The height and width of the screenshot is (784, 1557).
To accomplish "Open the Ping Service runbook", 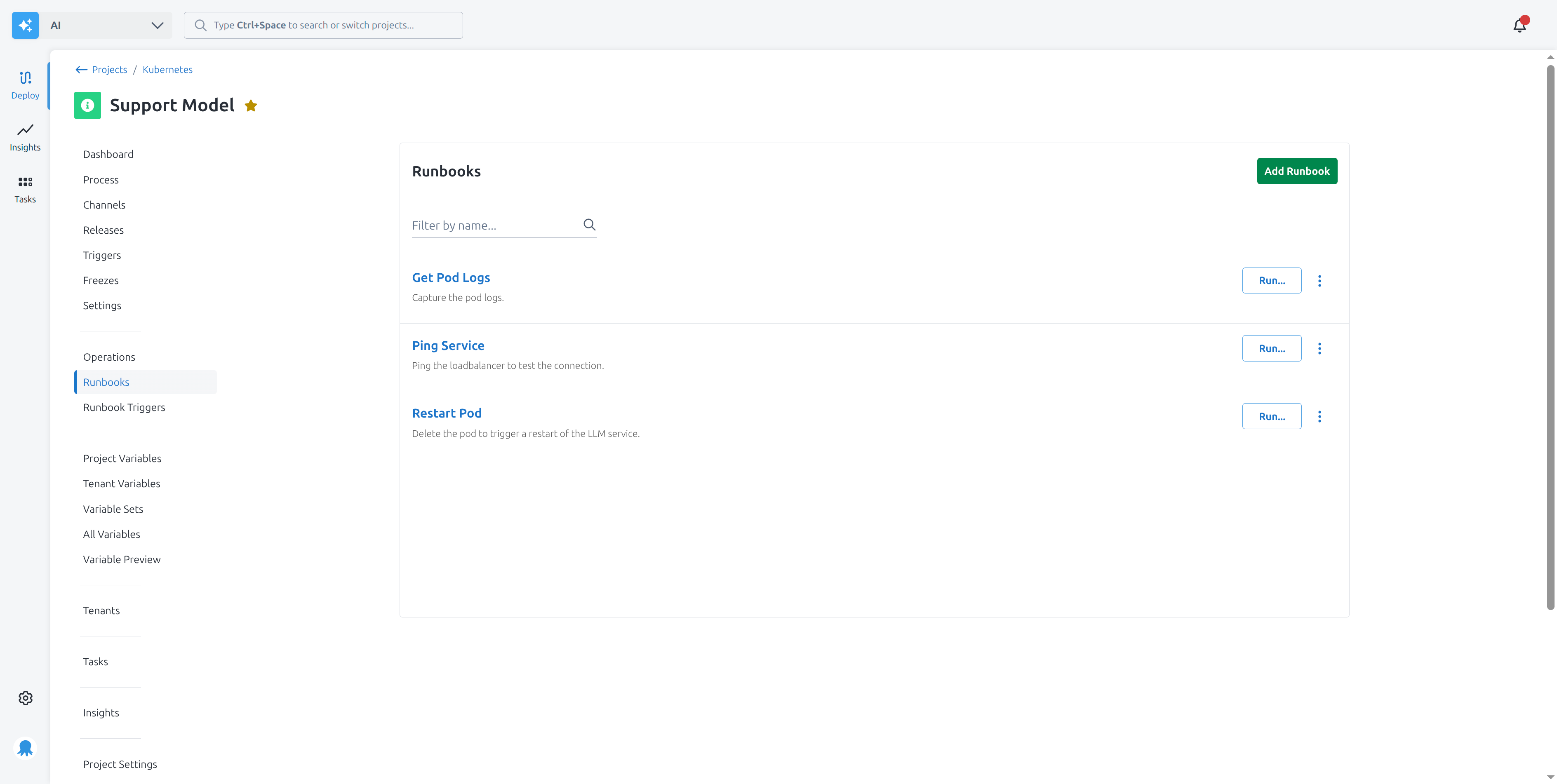I will (448, 345).
